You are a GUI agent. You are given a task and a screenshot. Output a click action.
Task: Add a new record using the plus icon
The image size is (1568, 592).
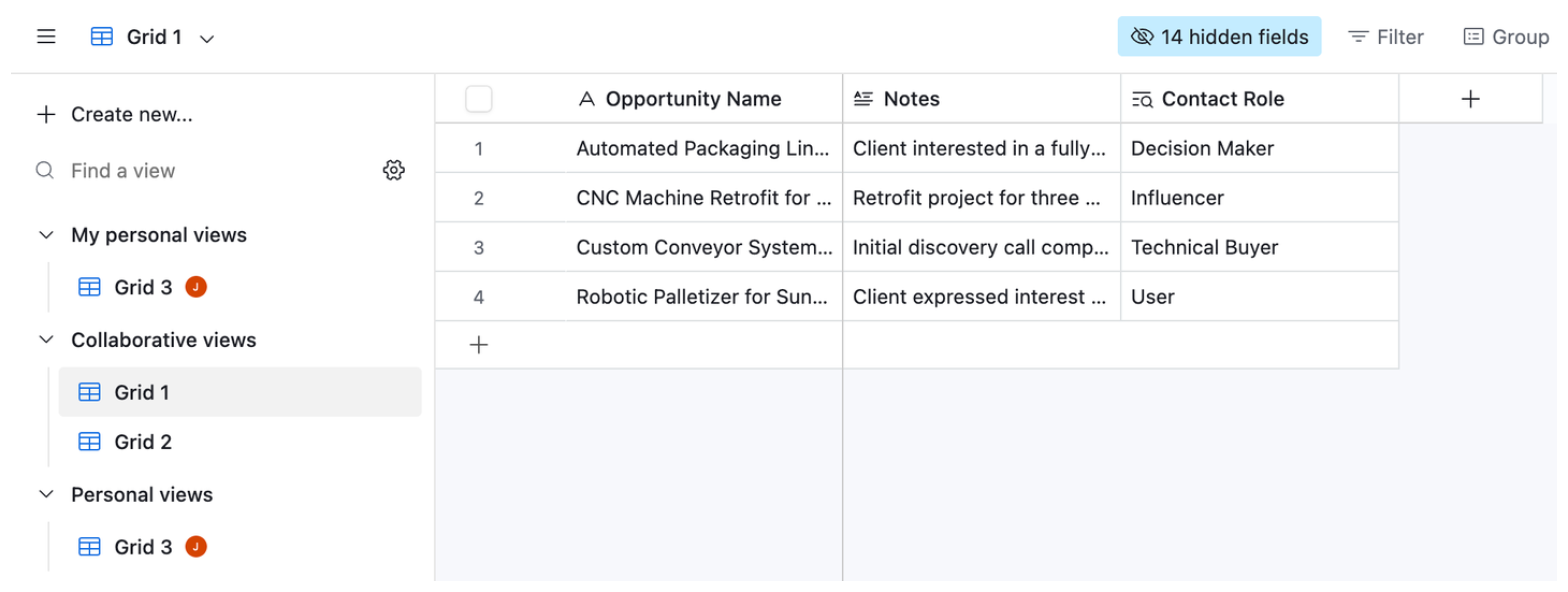478,345
